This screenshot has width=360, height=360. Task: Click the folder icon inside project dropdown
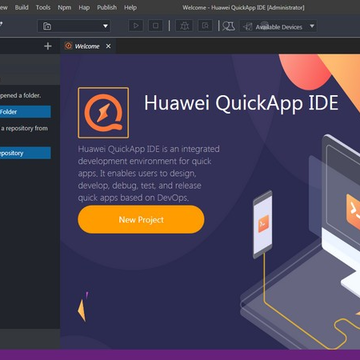coord(47,26)
